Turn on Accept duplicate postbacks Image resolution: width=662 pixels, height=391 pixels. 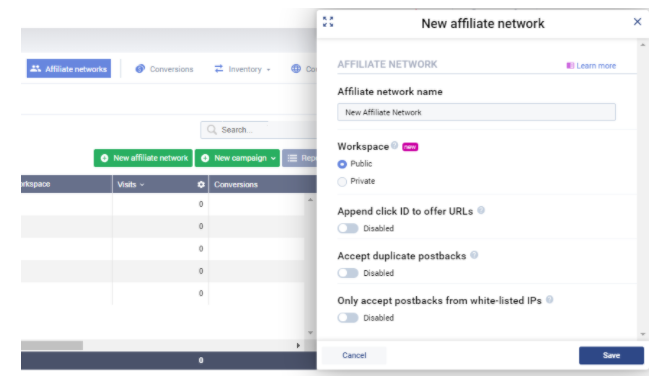[348, 273]
